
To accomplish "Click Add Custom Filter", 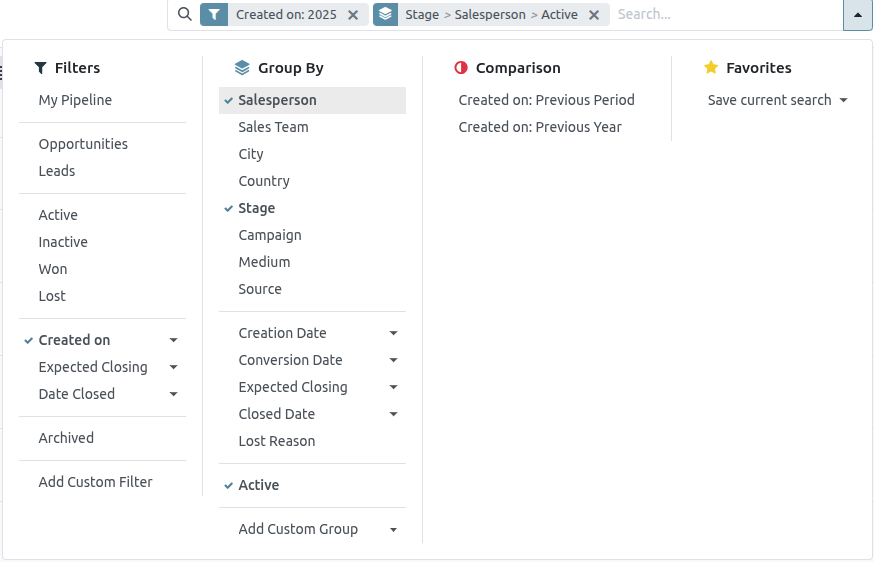I will tap(95, 482).
